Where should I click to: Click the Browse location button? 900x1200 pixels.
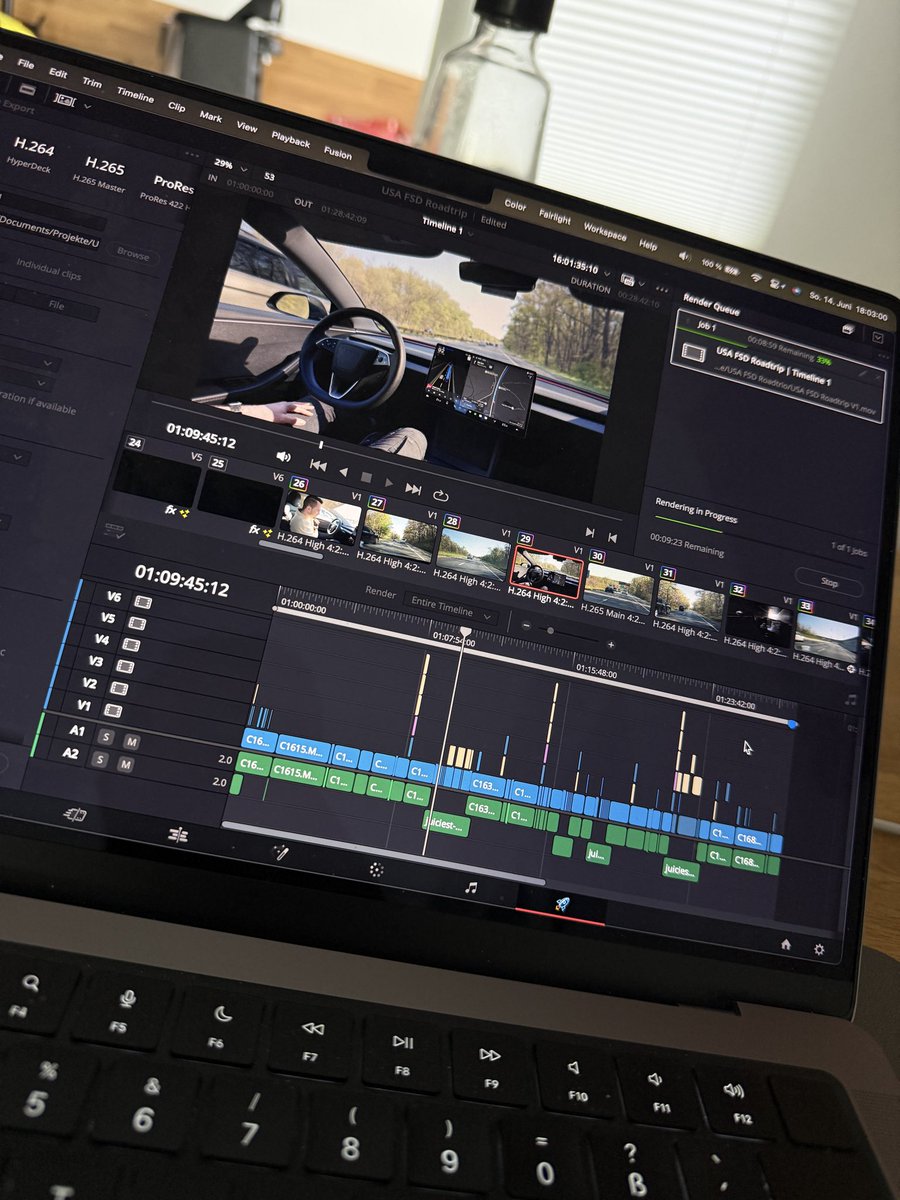coord(132,254)
